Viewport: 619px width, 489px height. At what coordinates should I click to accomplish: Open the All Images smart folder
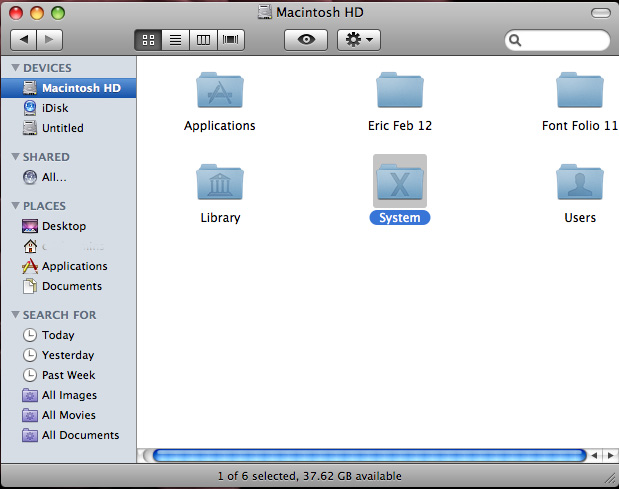click(x=69, y=395)
